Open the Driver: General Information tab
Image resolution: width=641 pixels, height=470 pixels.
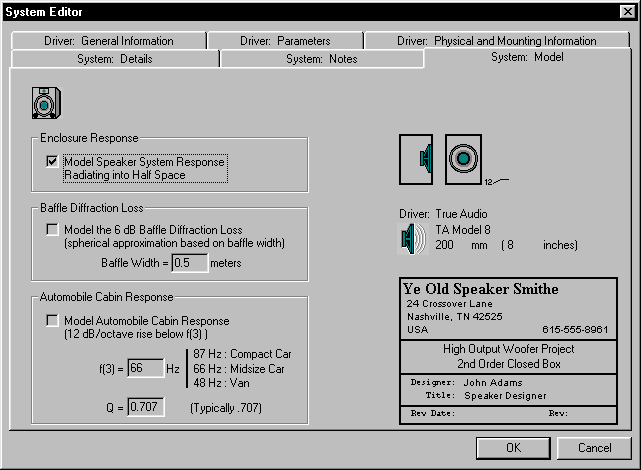[x=109, y=41]
